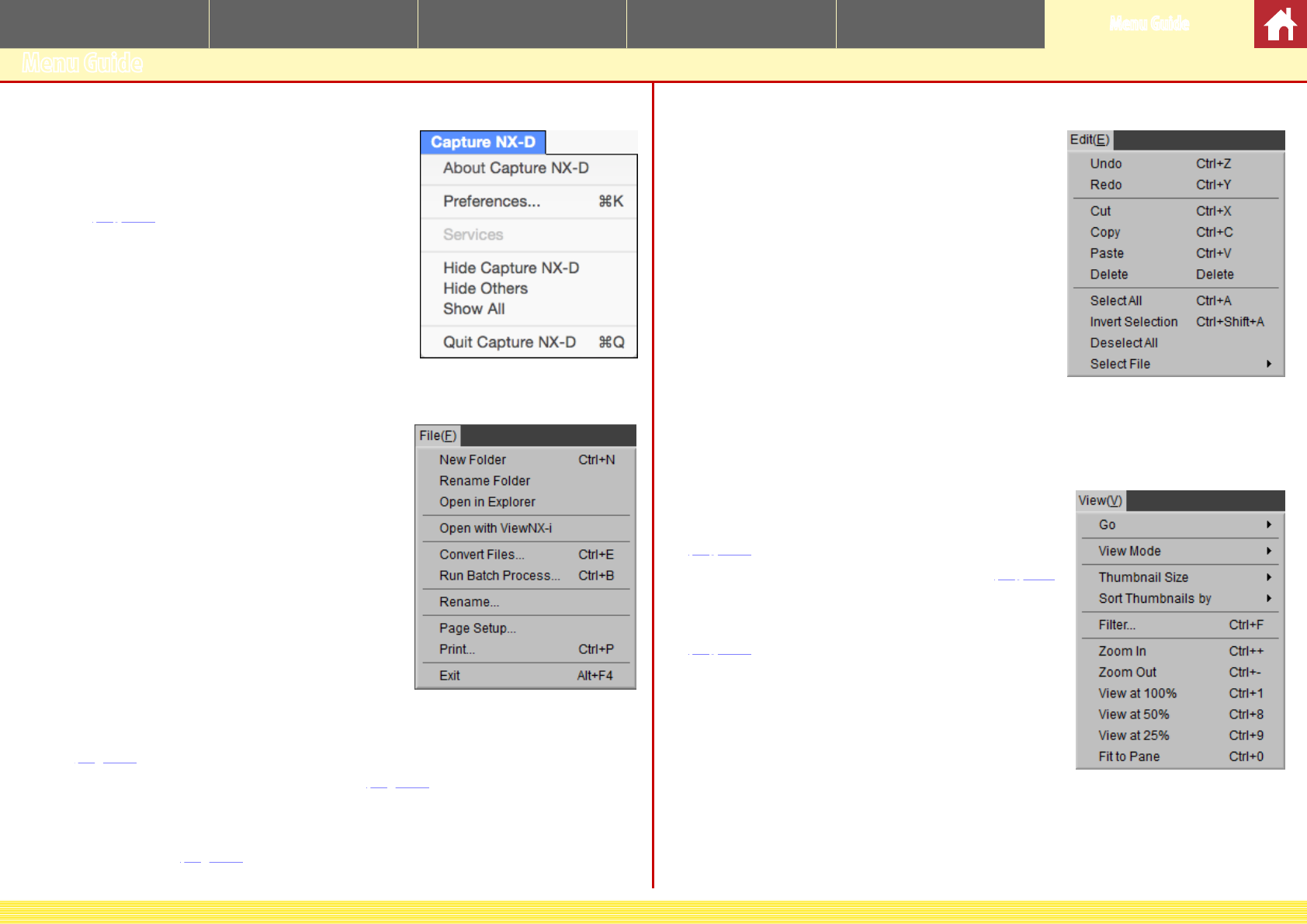The image size is (1307, 924).
Task: Choose Zoom In in the View menu
Action: pyautogui.click(x=1180, y=652)
